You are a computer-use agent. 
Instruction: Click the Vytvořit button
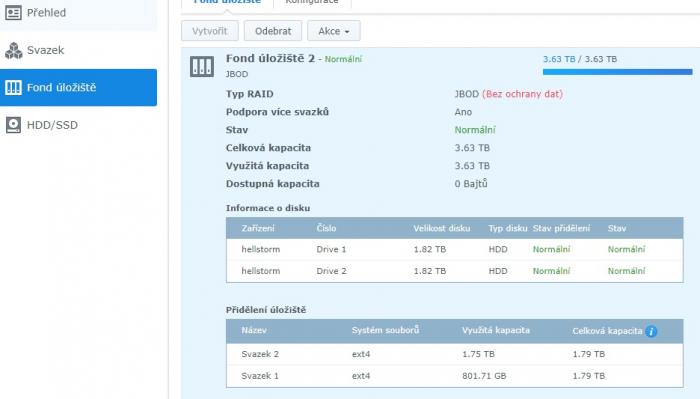point(210,31)
